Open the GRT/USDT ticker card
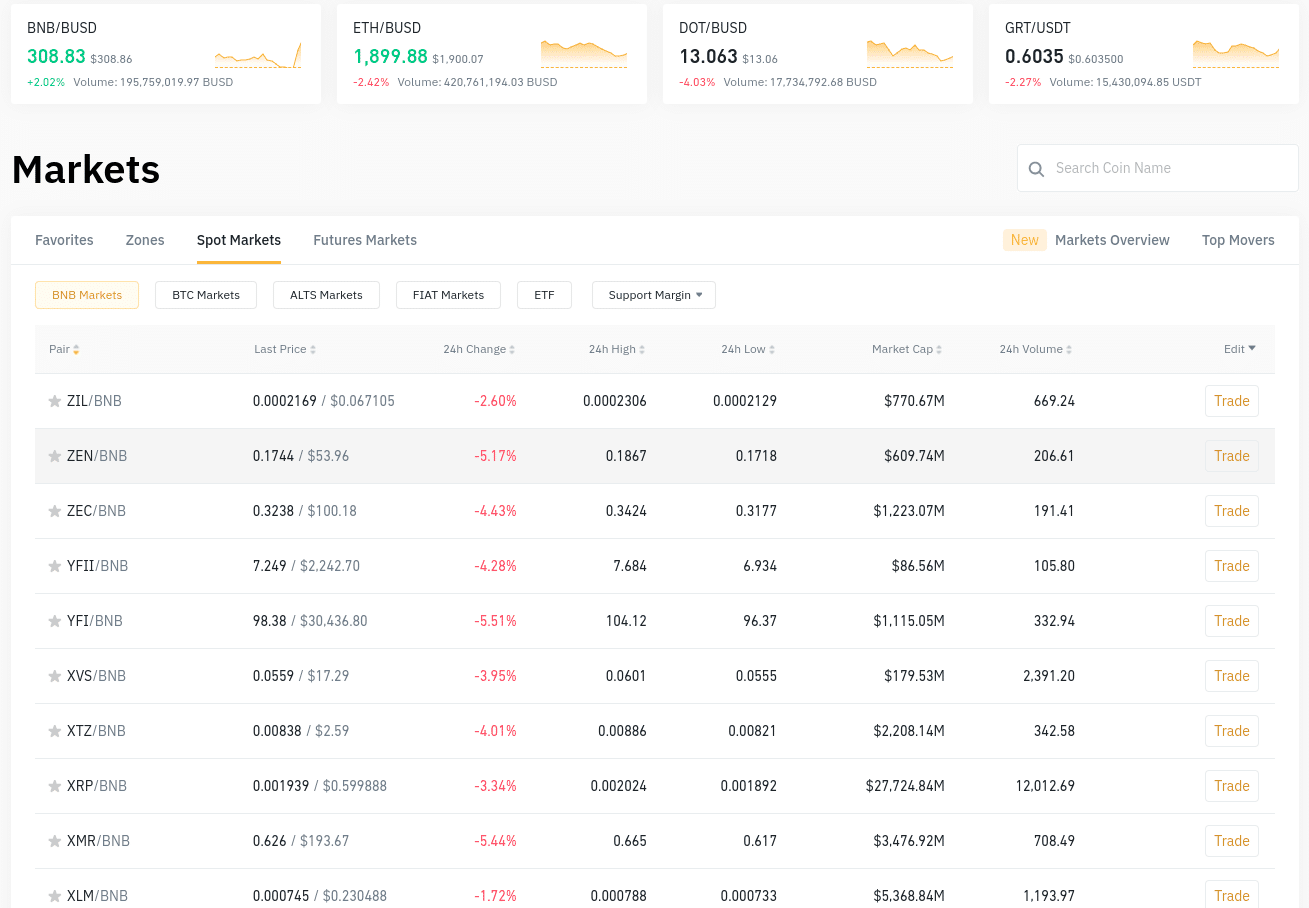1309x908 pixels. pos(1144,54)
